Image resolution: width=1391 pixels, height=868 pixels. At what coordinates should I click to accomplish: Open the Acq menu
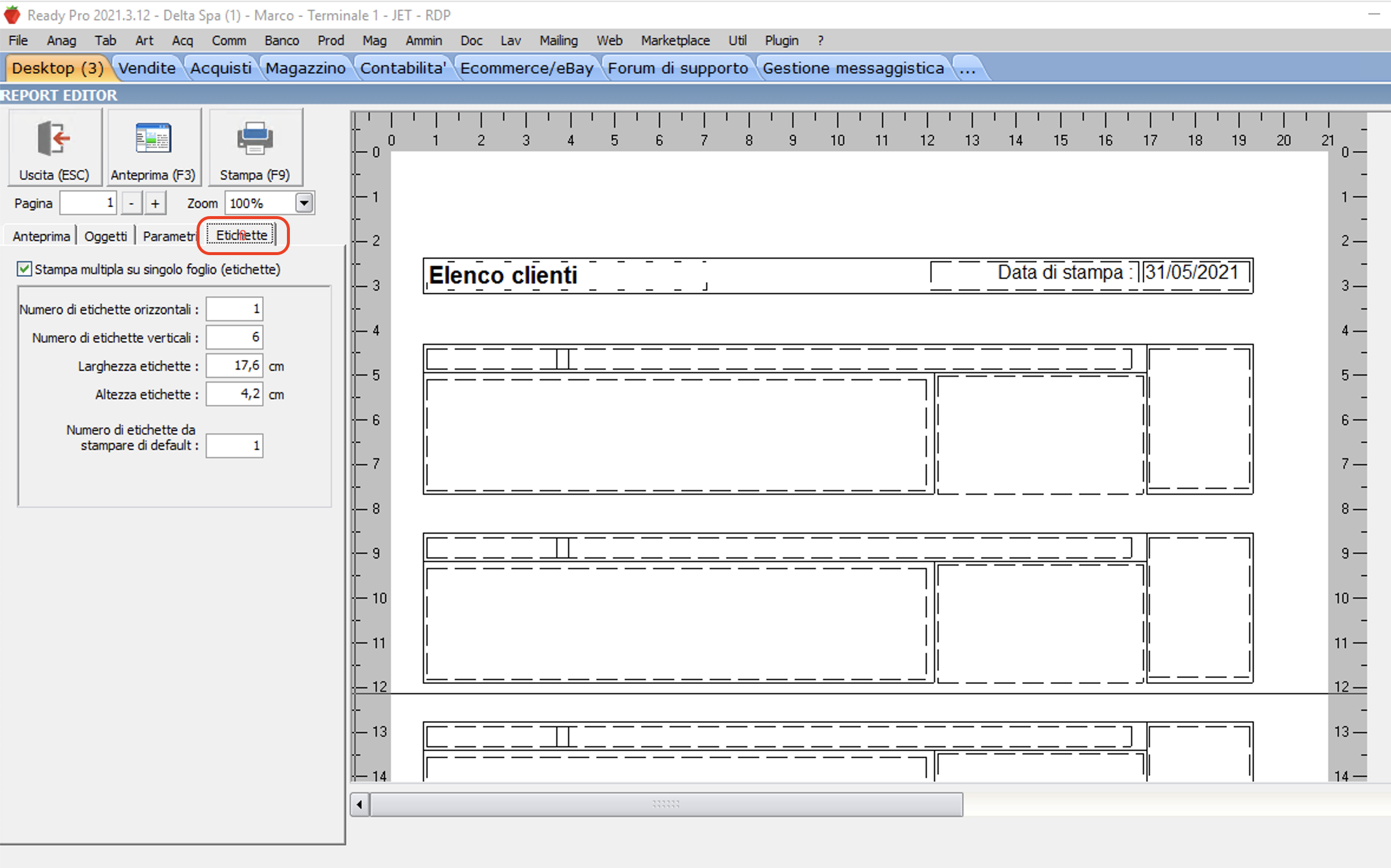pos(182,40)
